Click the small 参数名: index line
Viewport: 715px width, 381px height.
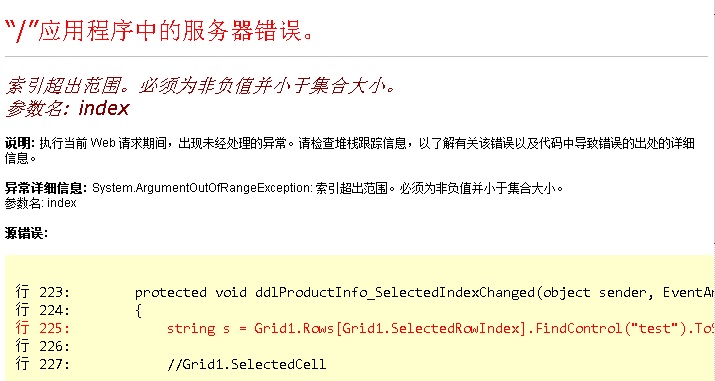(x=41, y=203)
